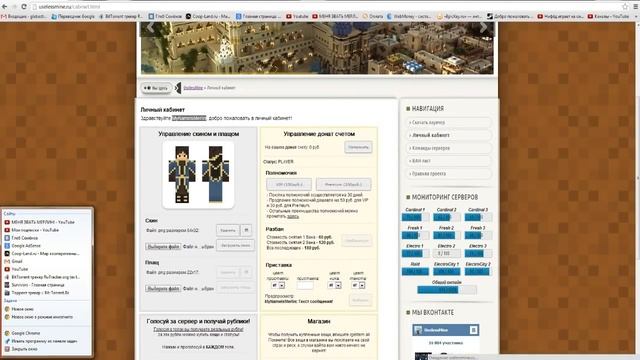The height and width of the screenshot is (360, 640).
Task: Open the WebMoney bookmark
Action: tap(409, 16)
